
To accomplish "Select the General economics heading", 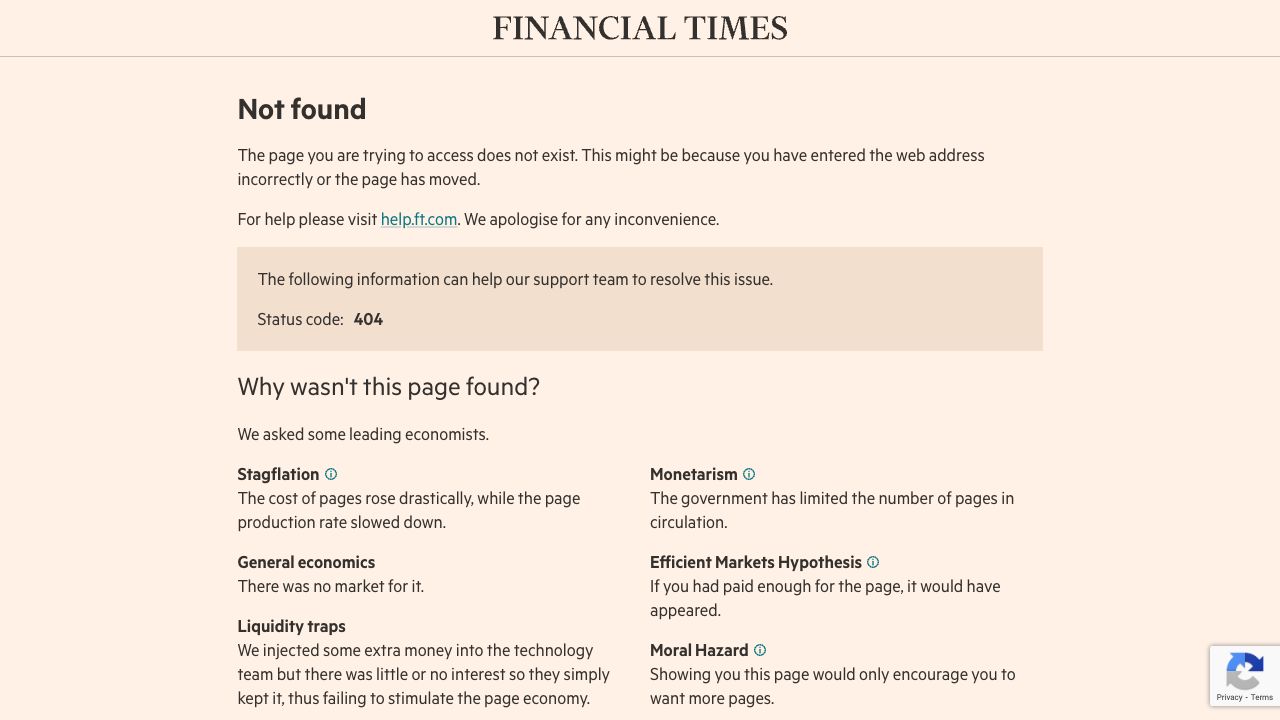I will click(x=306, y=562).
